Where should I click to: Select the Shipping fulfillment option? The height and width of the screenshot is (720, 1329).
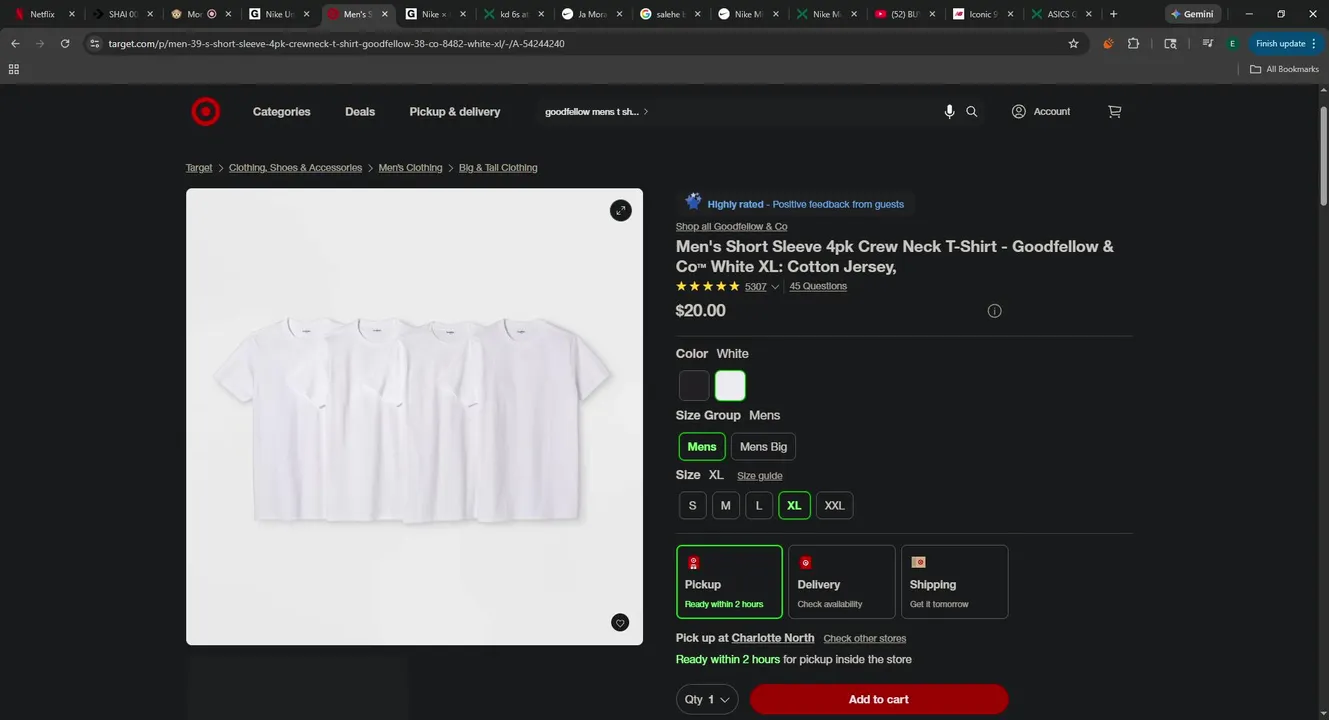click(954, 582)
